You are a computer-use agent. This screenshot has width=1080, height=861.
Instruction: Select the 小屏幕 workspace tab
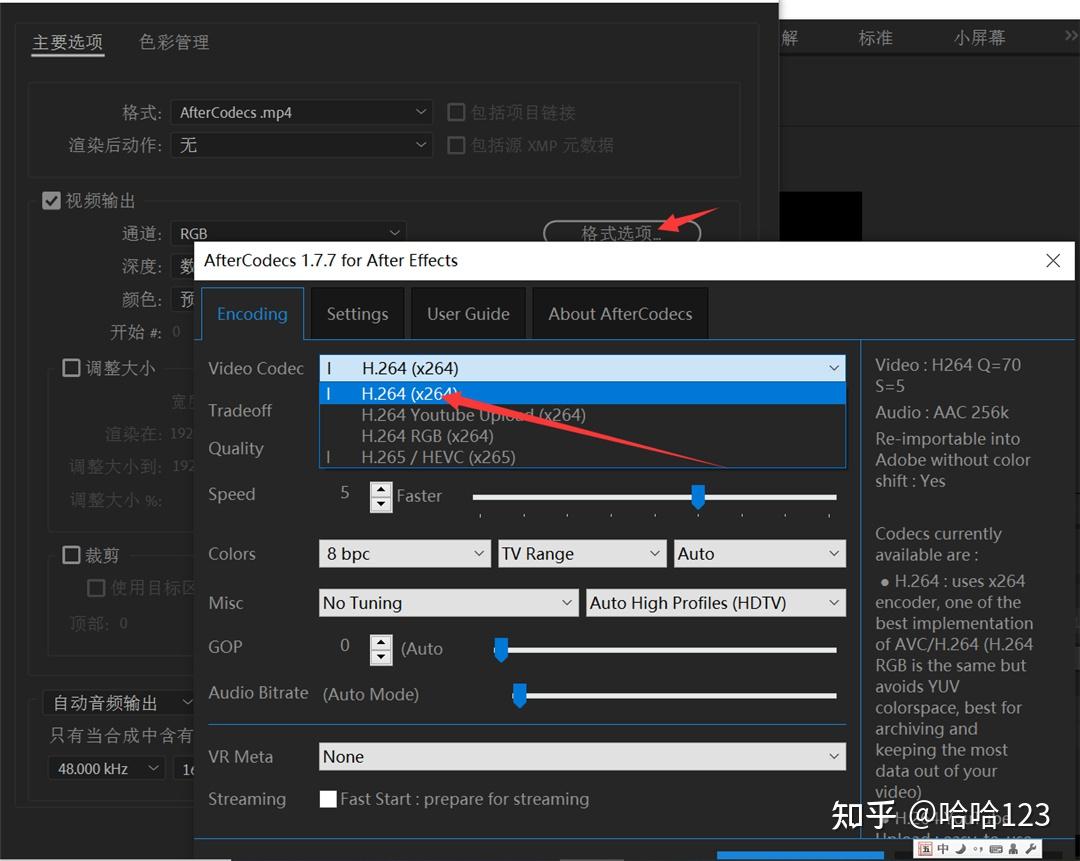(979, 37)
